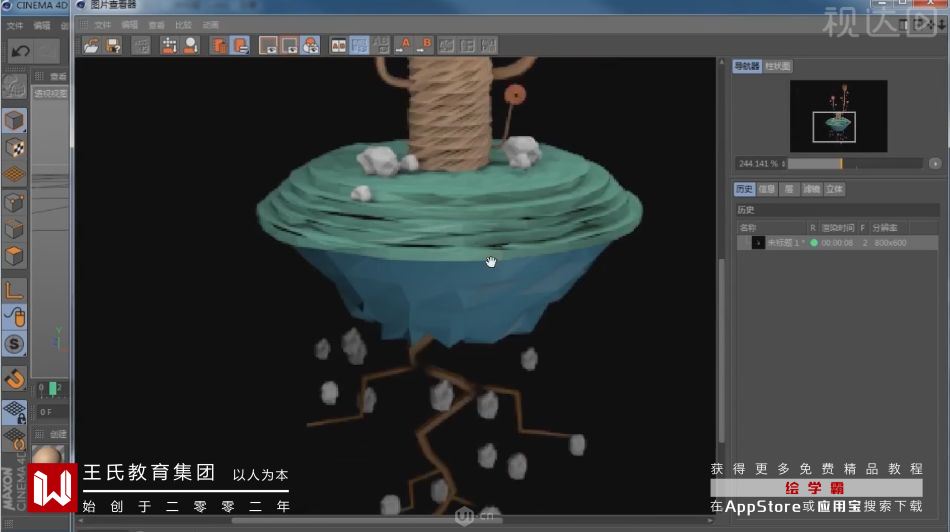Image resolution: width=950 pixels, height=532 pixels.
Task: Click the redo arrow in Cinema 4D
Action: 47,52
